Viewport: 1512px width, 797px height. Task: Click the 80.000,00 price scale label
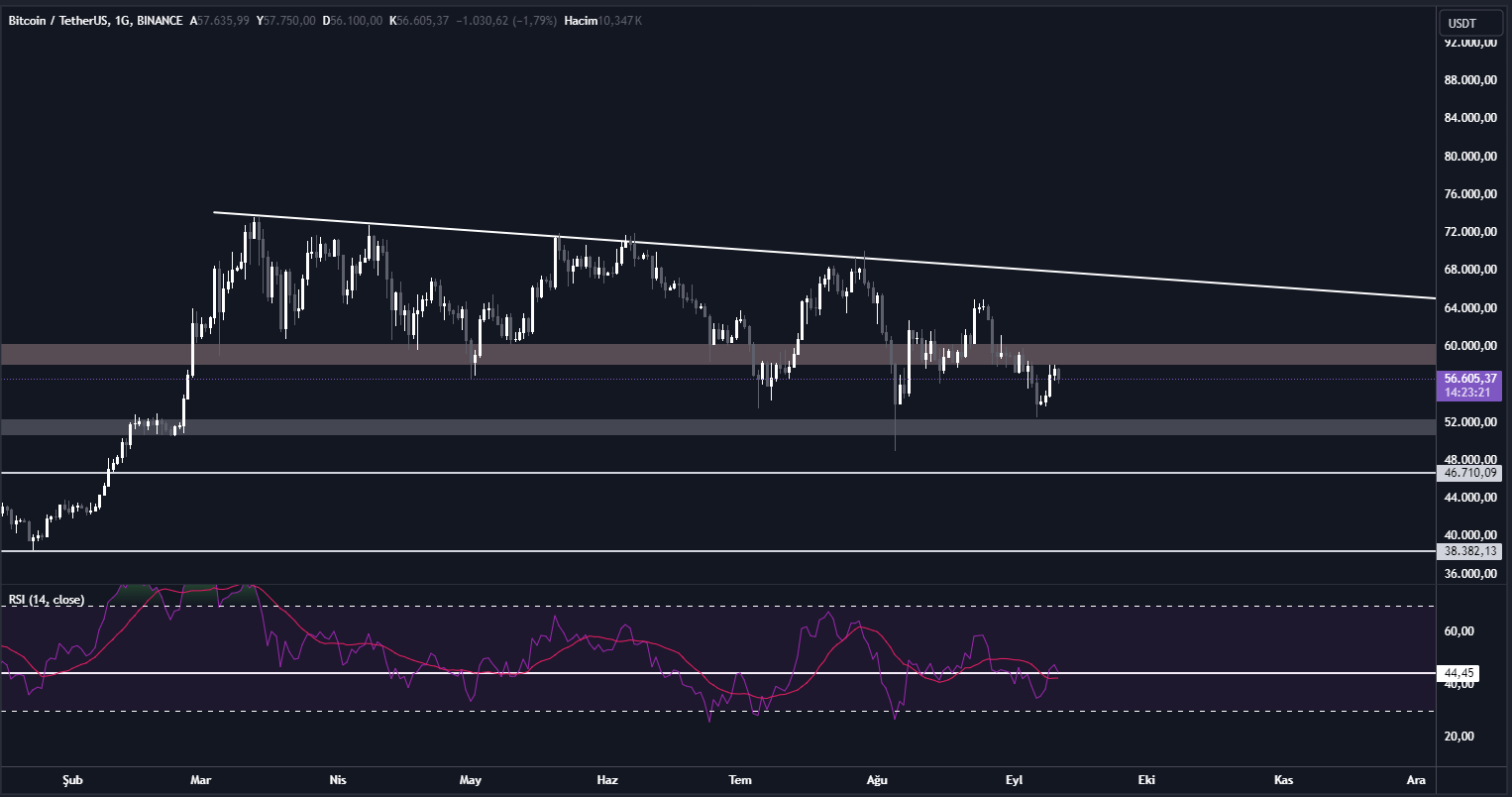tap(1470, 157)
